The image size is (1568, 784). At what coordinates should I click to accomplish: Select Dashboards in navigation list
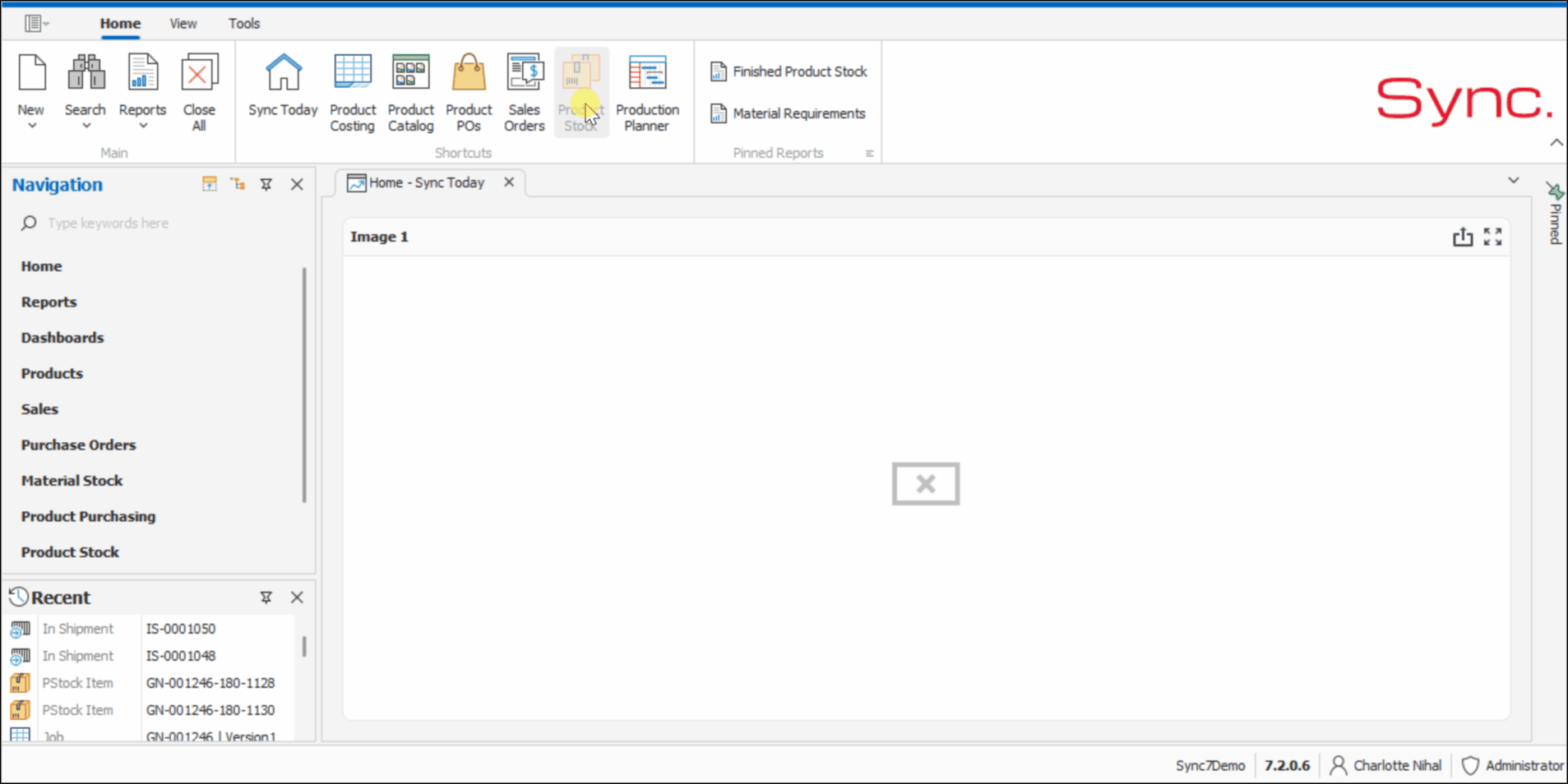pos(62,338)
